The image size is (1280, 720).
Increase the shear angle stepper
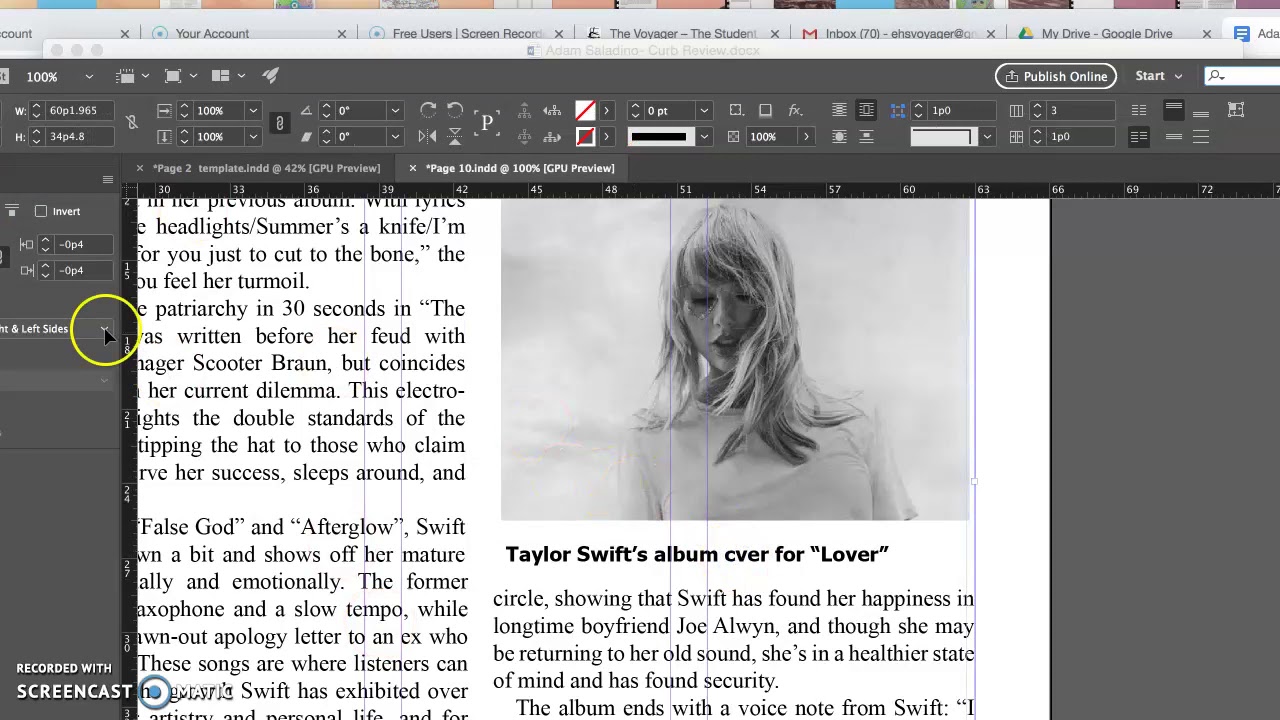tap(327, 132)
